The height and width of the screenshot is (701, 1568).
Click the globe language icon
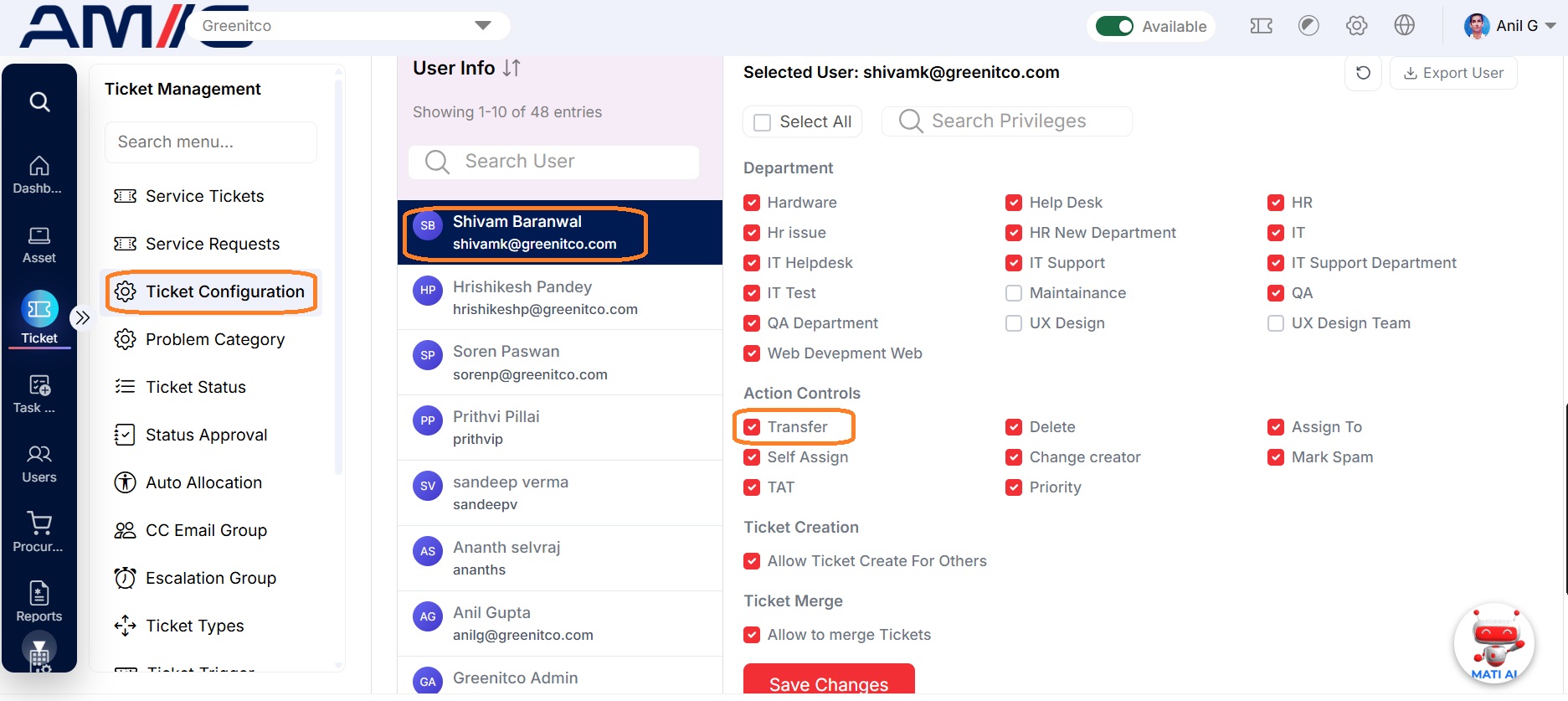click(x=1404, y=26)
